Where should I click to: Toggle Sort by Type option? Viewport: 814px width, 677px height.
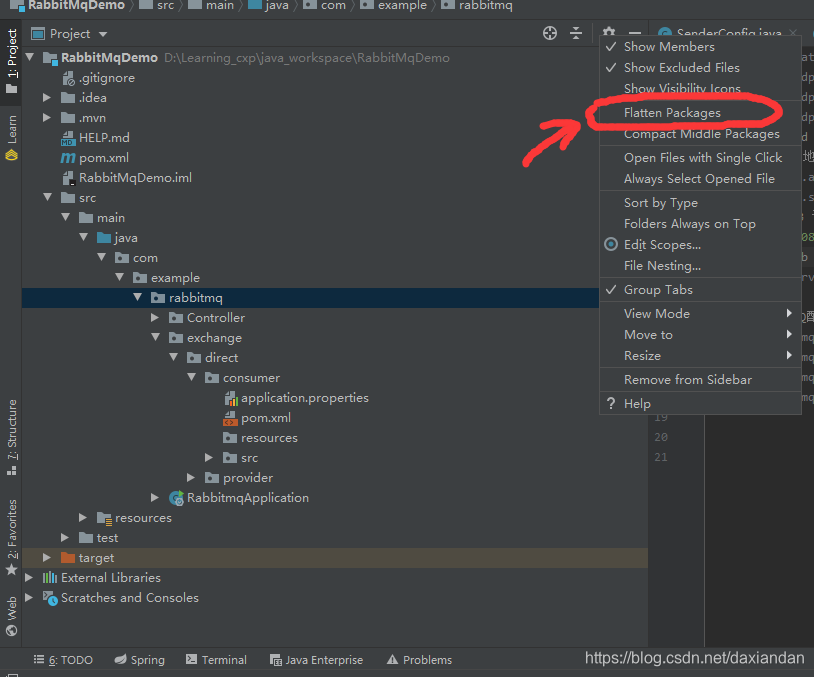(700, 203)
